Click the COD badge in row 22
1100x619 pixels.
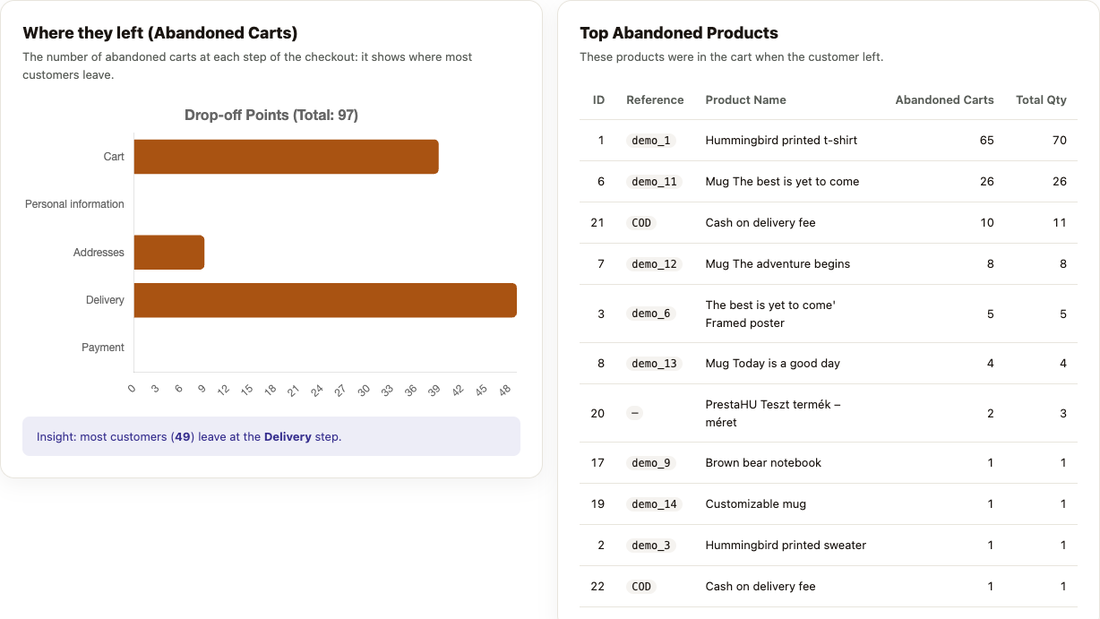[x=641, y=587]
